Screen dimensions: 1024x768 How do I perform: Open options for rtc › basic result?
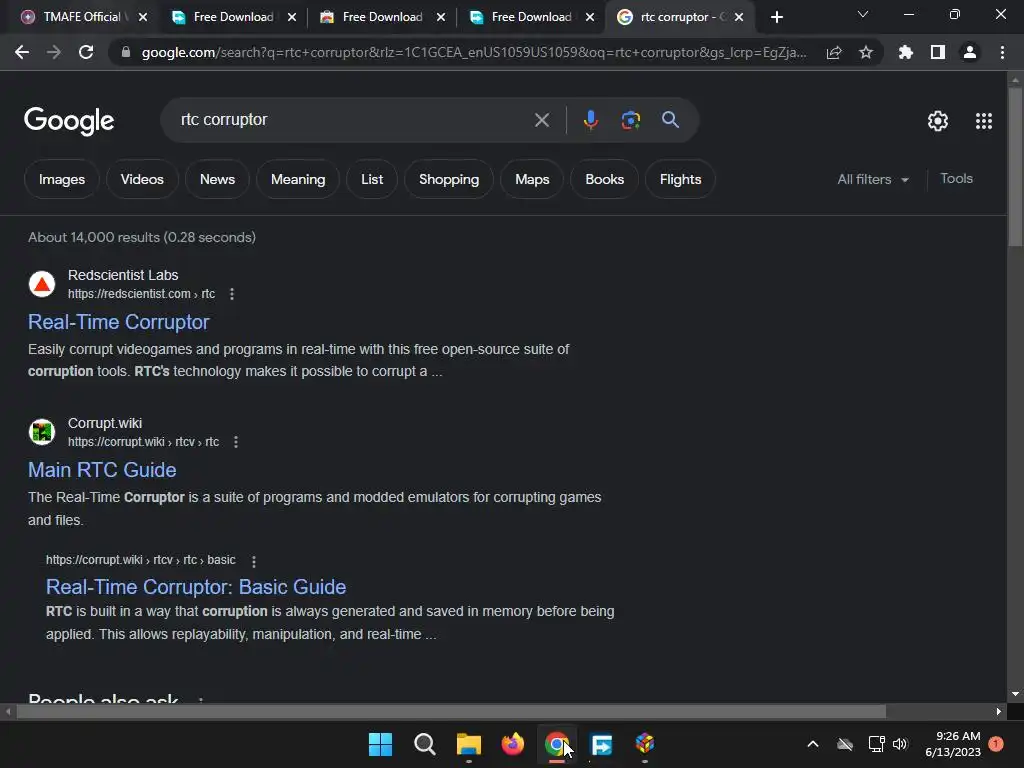pos(253,561)
